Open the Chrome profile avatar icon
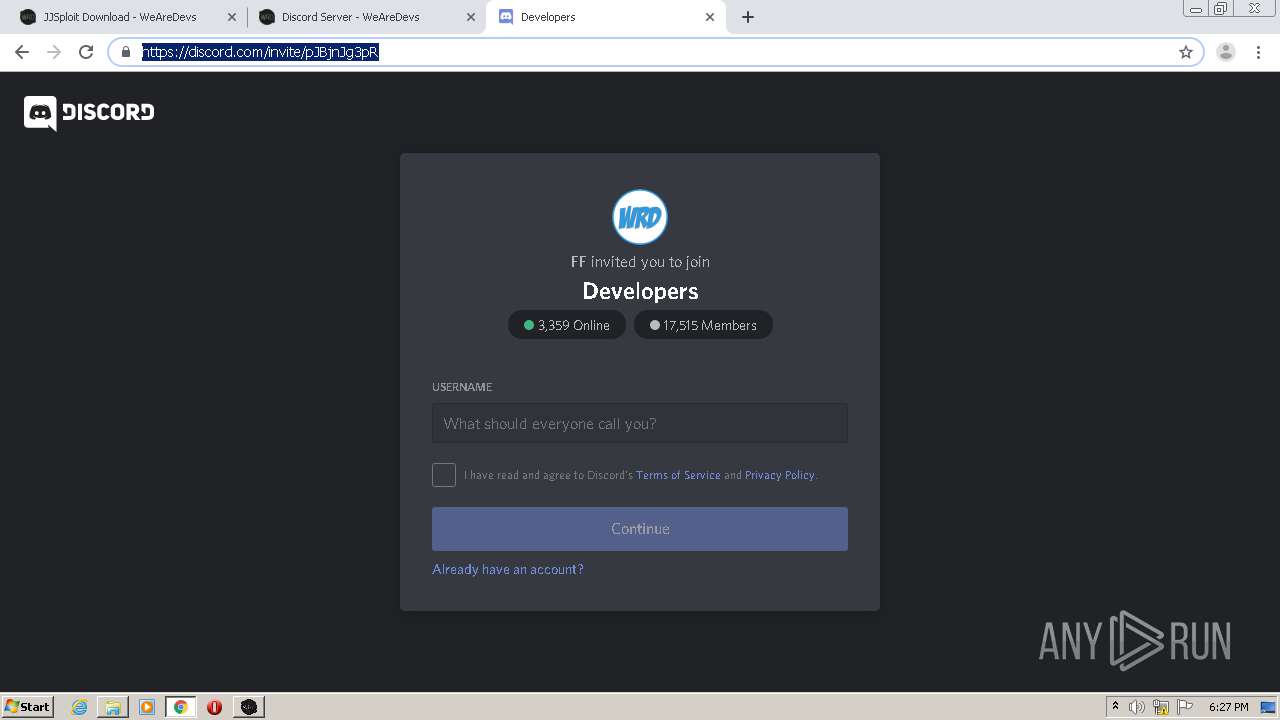The width and height of the screenshot is (1280, 720). coord(1226,52)
